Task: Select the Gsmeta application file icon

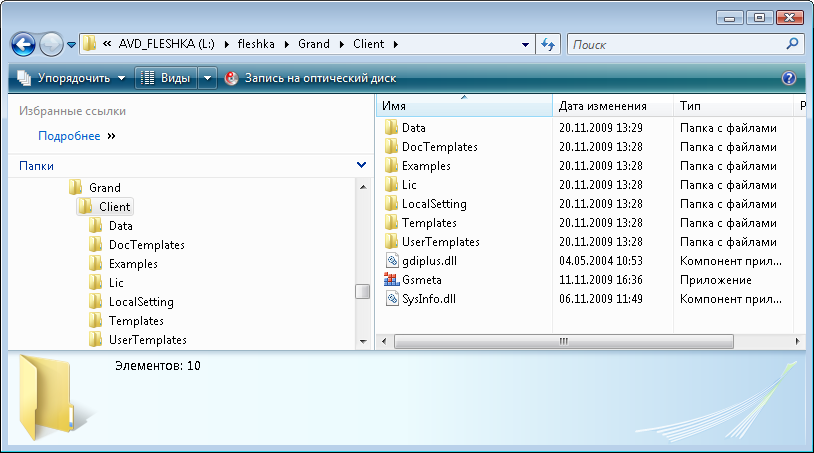Action: pos(391,280)
